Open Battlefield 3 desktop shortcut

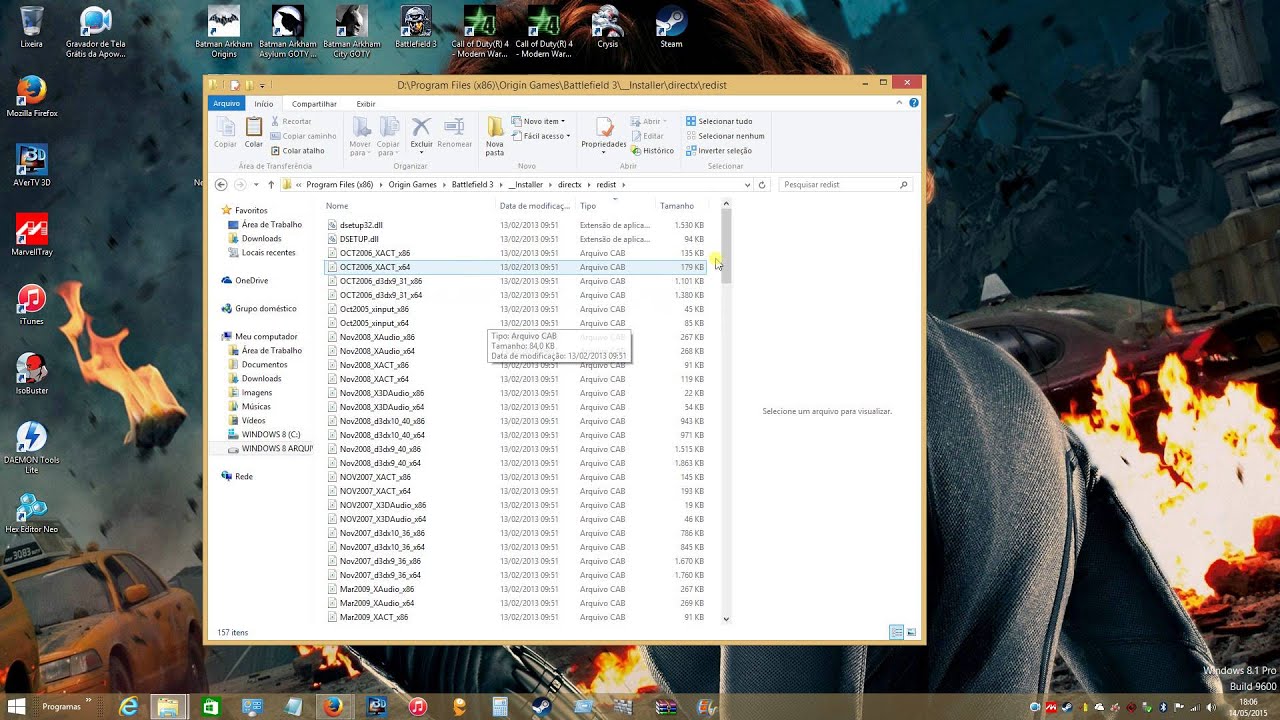click(416, 28)
